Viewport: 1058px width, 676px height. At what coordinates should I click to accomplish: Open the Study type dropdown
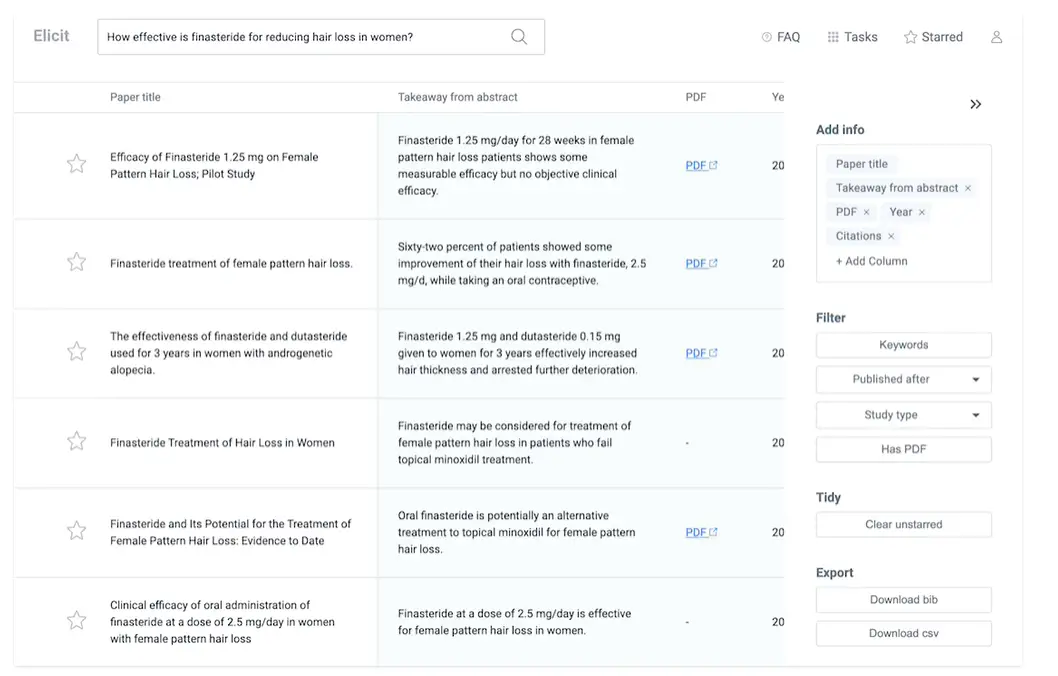(903, 414)
